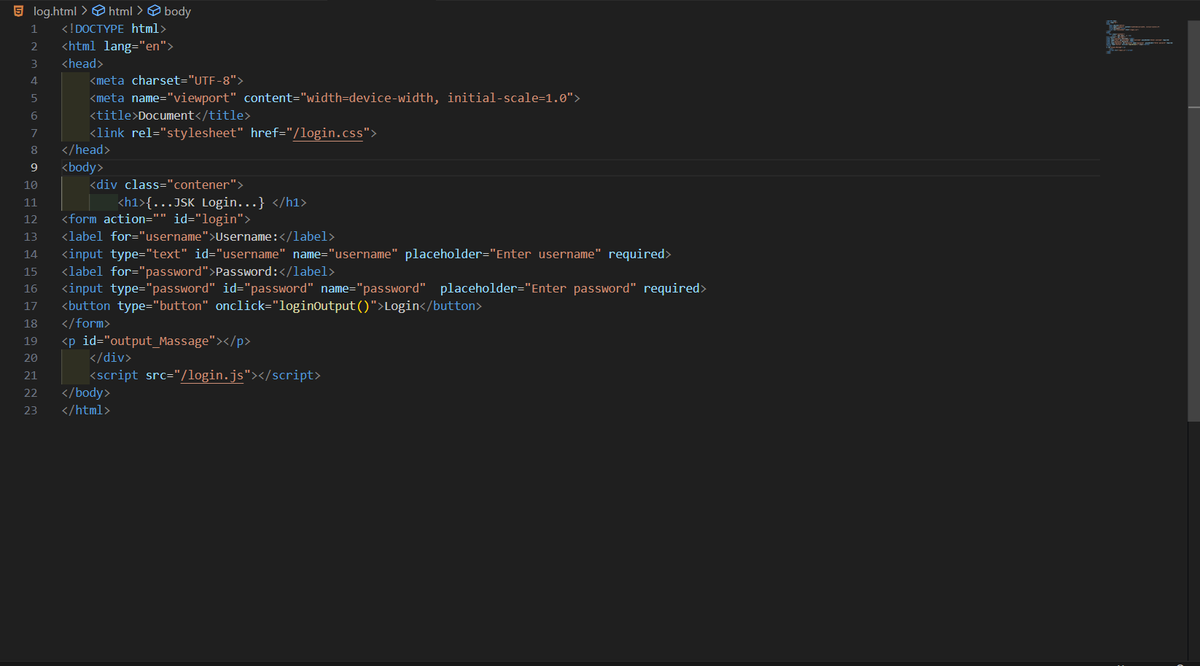Click the {...JSK Login...} heading text
Screen dimensions: 1200x666
click(205, 202)
